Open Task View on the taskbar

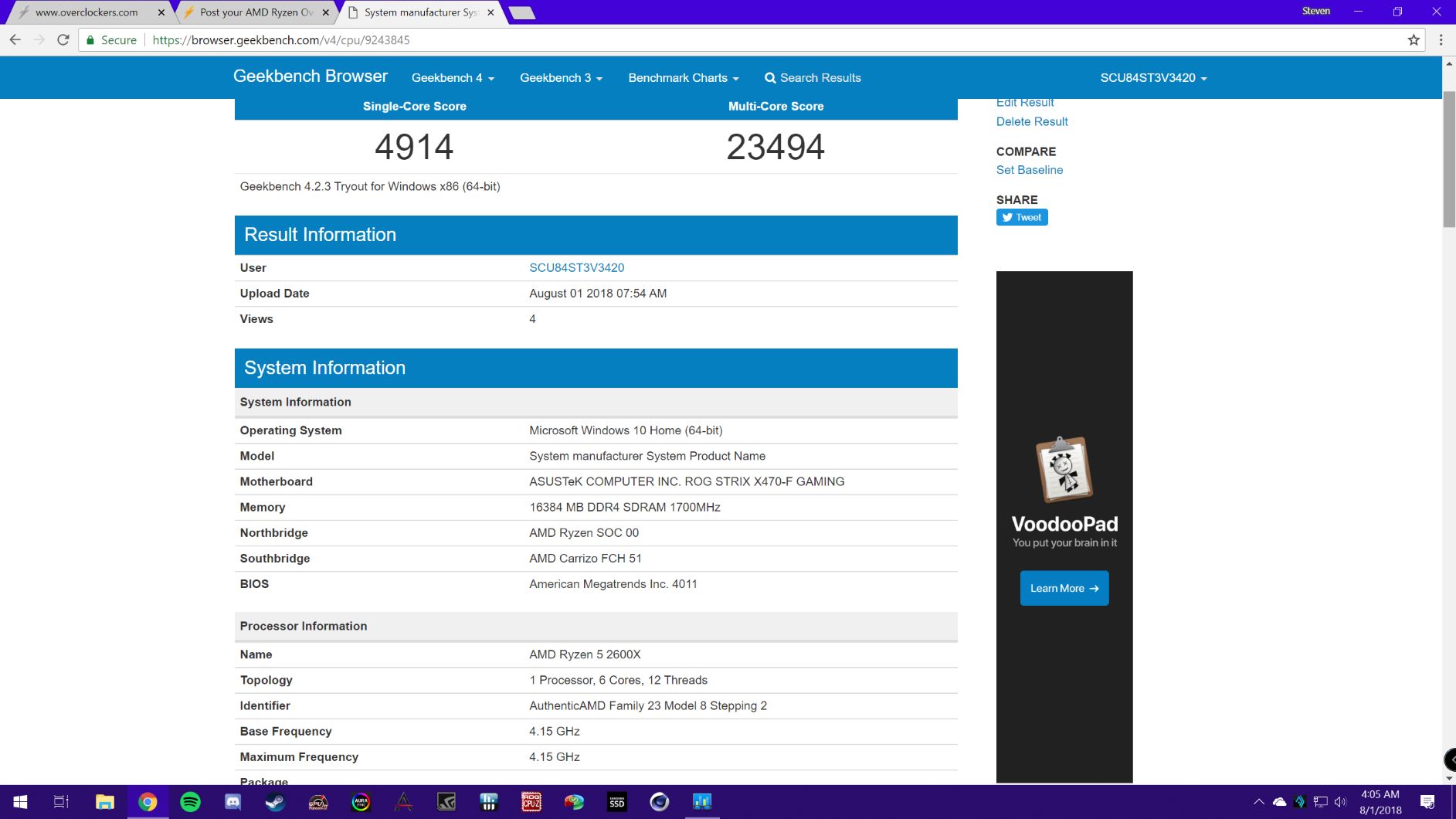[61, 802]
